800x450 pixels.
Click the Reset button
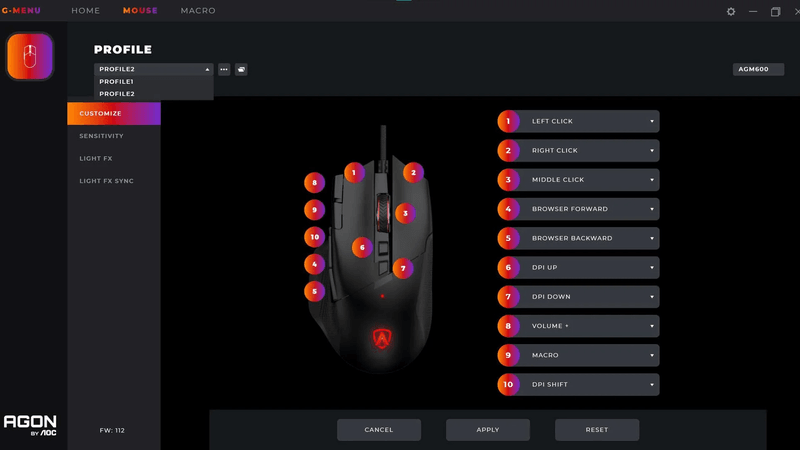[x=597, y=430]
